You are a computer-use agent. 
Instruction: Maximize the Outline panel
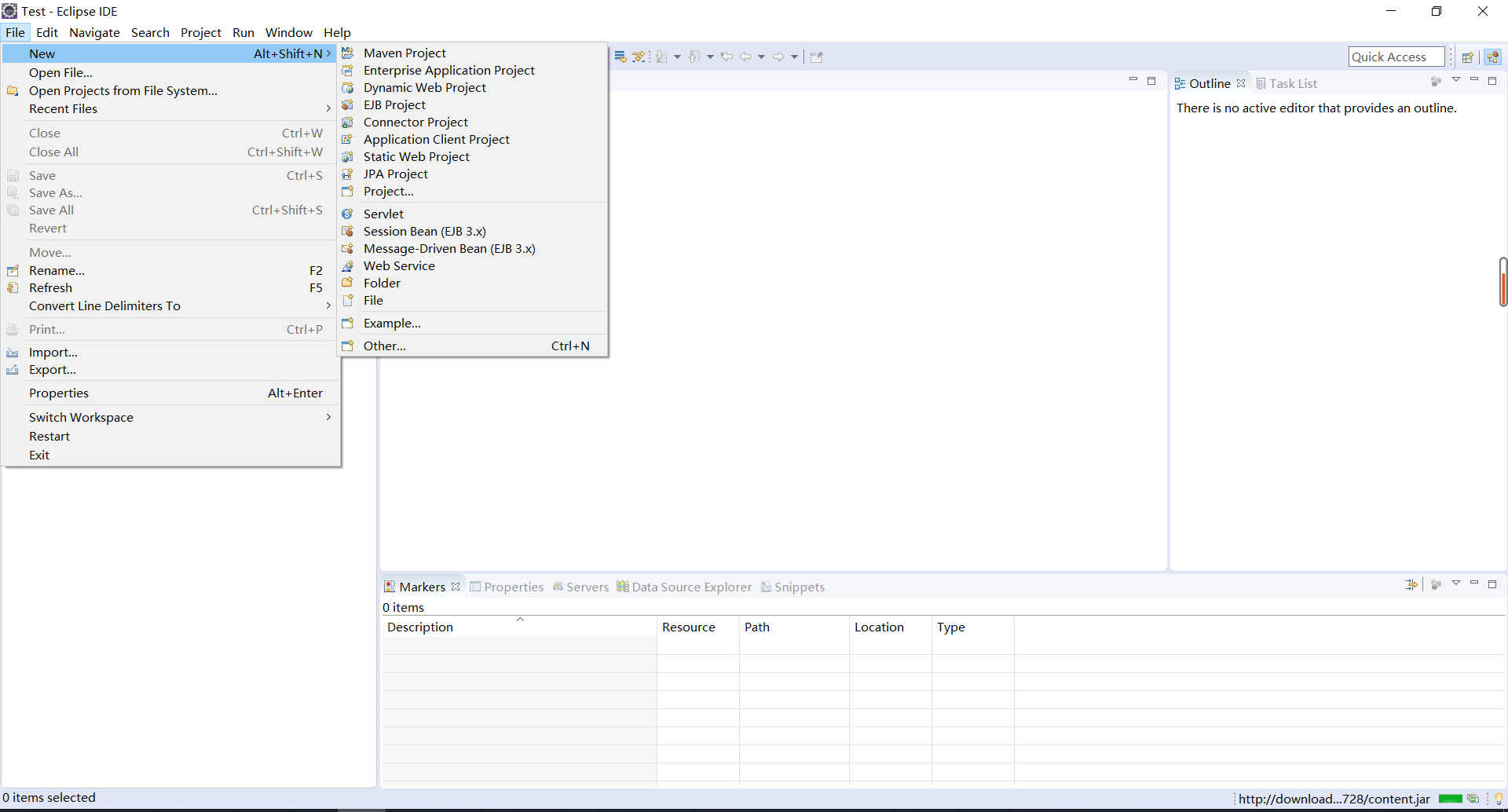(x=1492, y=80)
